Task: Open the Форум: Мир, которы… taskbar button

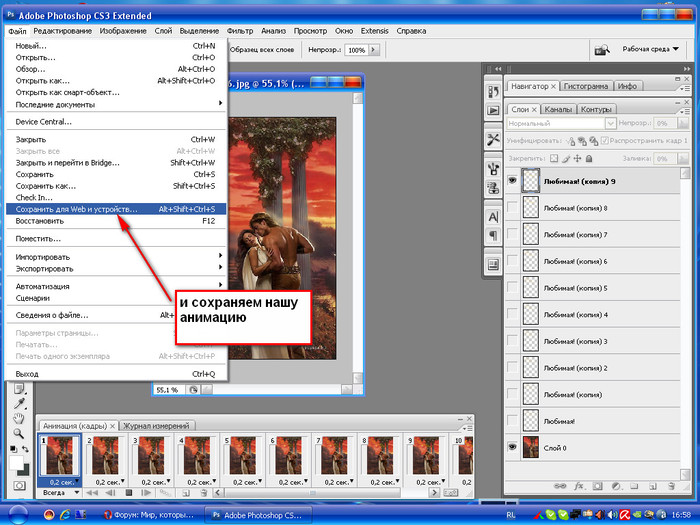Action: 150,515
